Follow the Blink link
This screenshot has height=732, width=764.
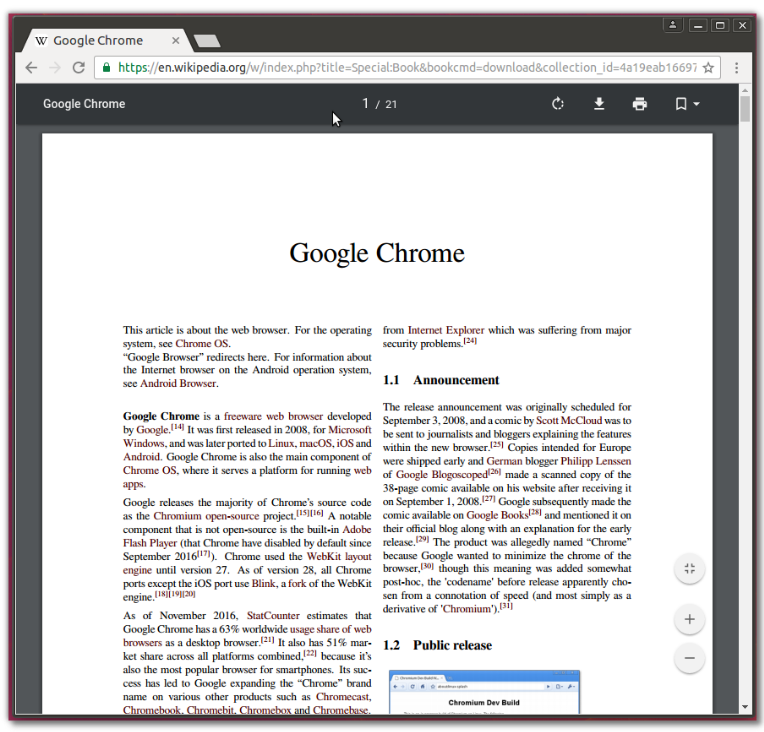click(263, 584)
